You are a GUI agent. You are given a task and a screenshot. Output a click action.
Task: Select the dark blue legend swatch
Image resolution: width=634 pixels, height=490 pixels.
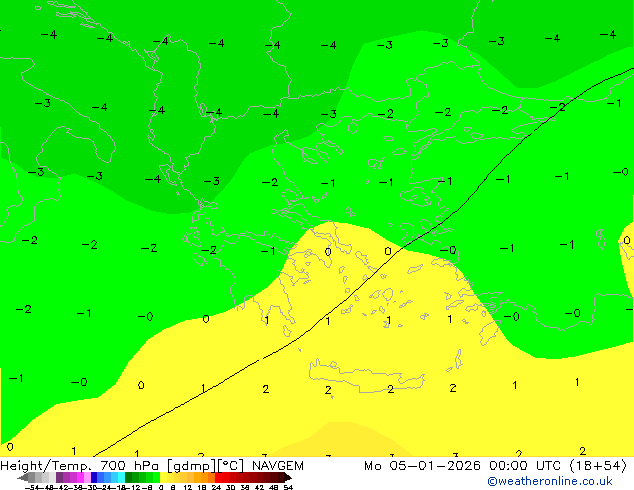coord(94,477)
